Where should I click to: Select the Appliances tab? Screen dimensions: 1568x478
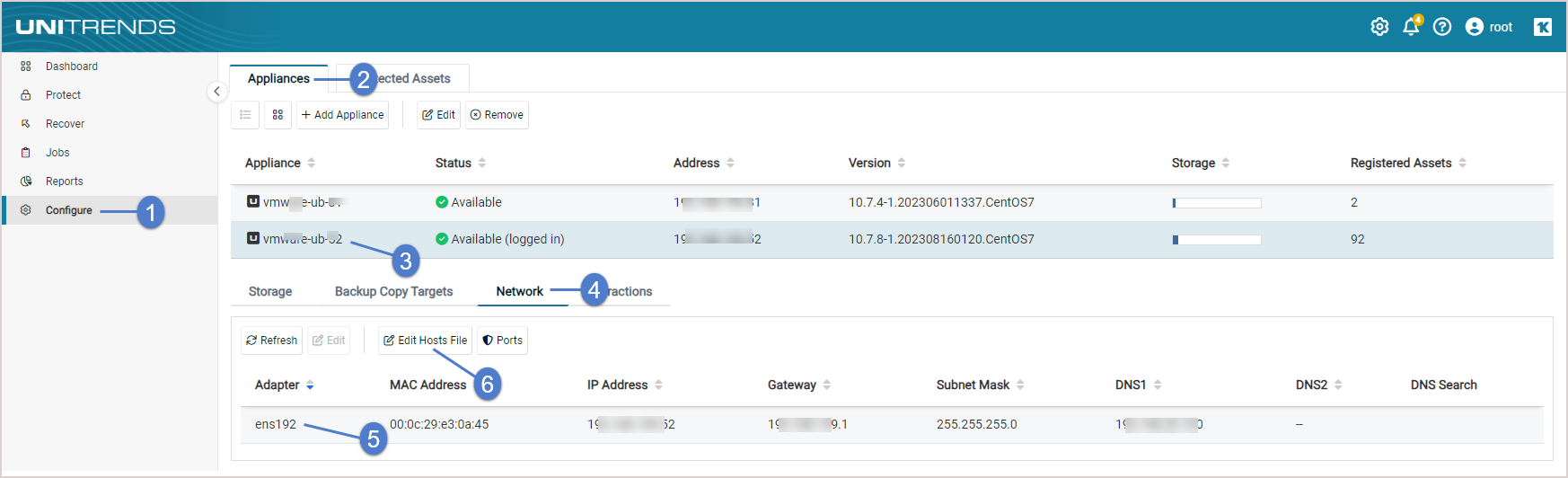(x=278, y=78)
